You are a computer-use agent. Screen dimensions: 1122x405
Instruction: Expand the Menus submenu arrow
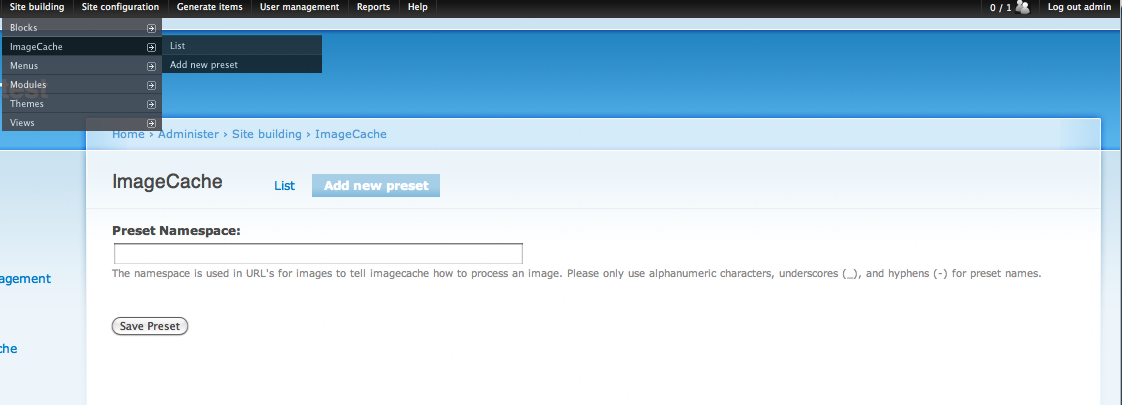pos(151,67)
